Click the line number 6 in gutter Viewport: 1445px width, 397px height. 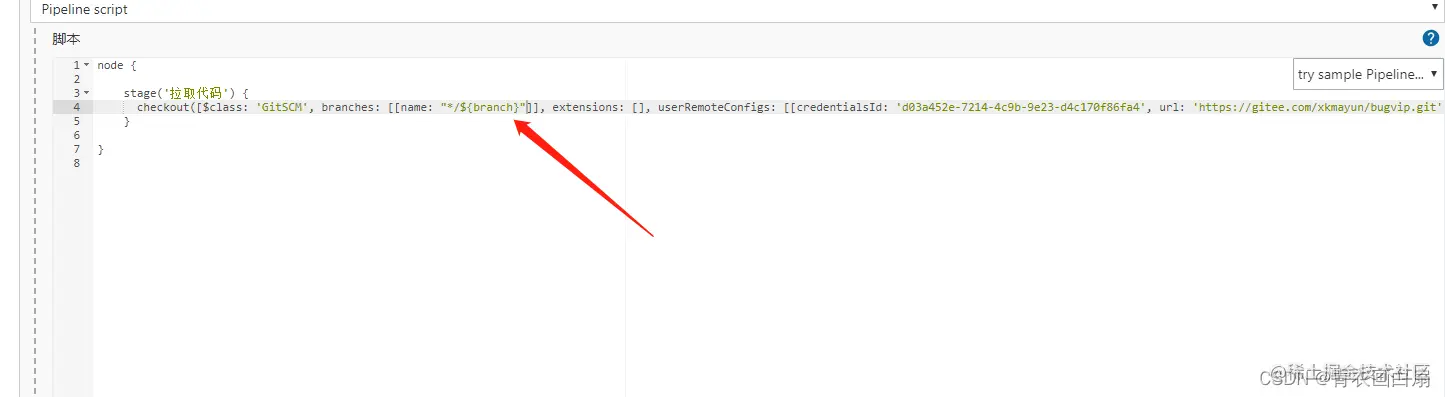(76, 135)
